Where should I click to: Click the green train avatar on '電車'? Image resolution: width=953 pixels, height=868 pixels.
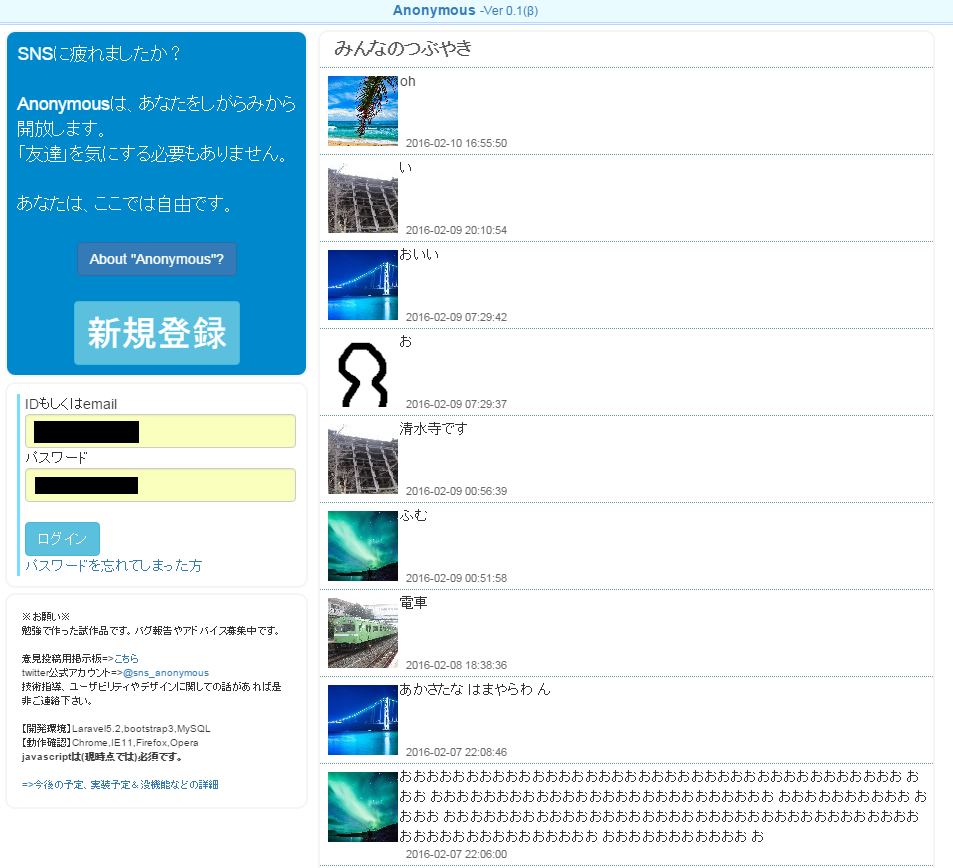tap(362, 633)
